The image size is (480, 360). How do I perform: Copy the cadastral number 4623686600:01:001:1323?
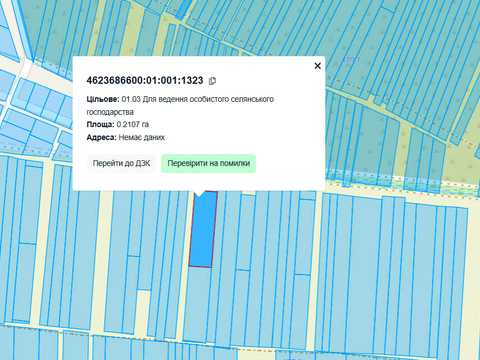click(212, 81)
